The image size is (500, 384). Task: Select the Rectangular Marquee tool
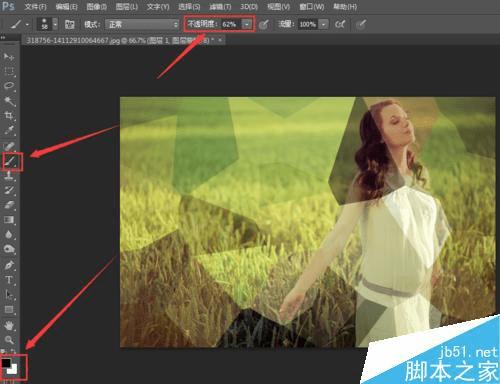tap(9, 71)
